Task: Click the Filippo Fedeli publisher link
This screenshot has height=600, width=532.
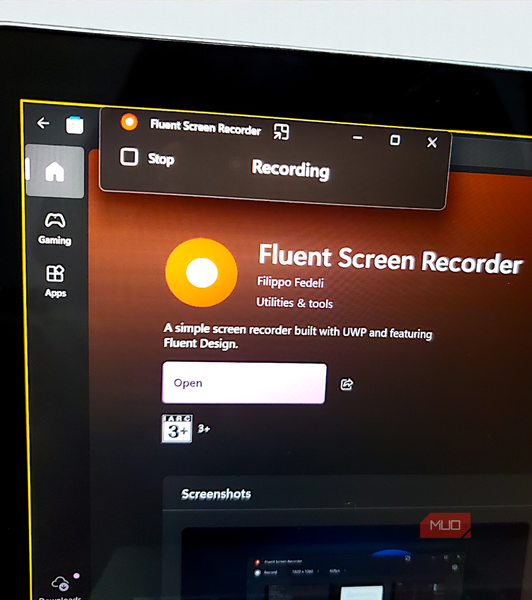Action: coord(290,282)
